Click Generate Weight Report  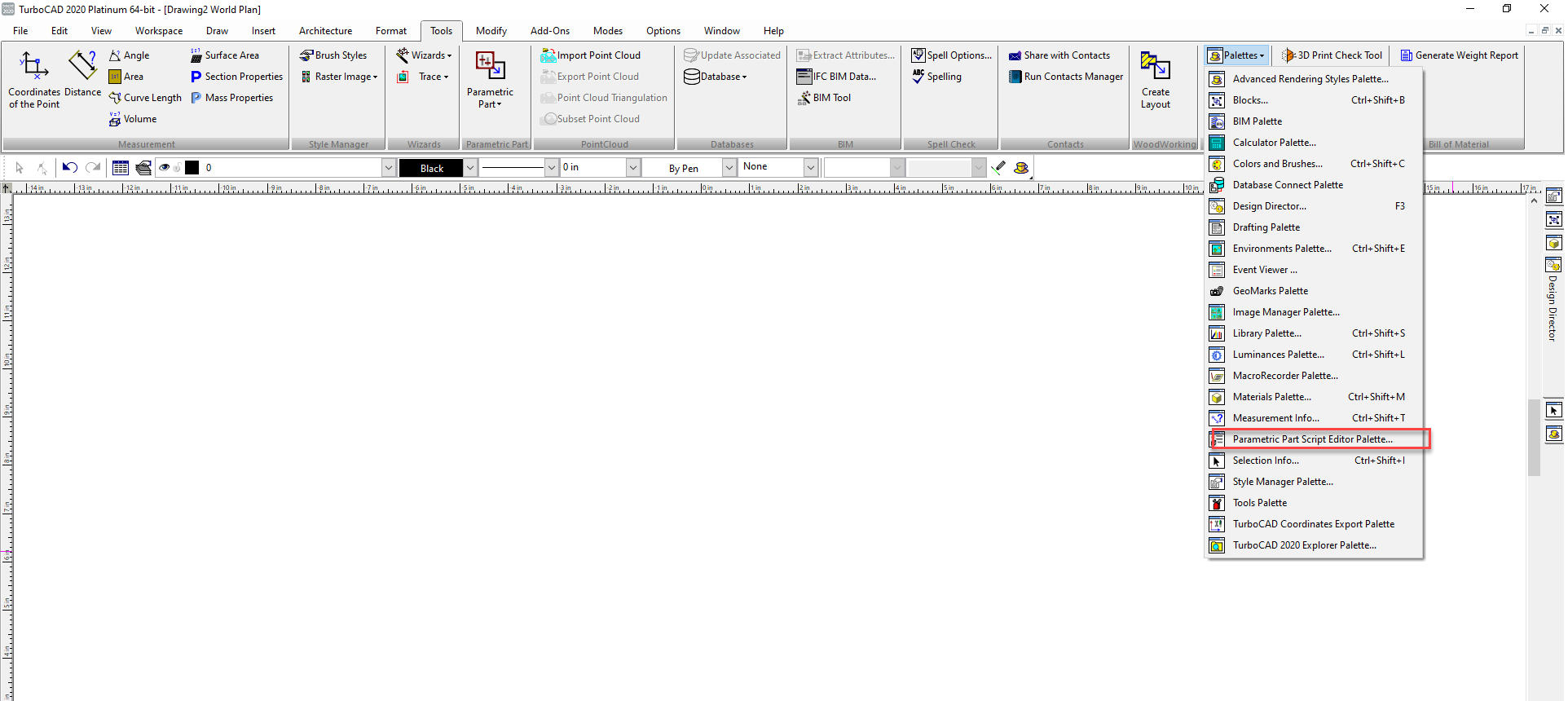coord(1460,55)
